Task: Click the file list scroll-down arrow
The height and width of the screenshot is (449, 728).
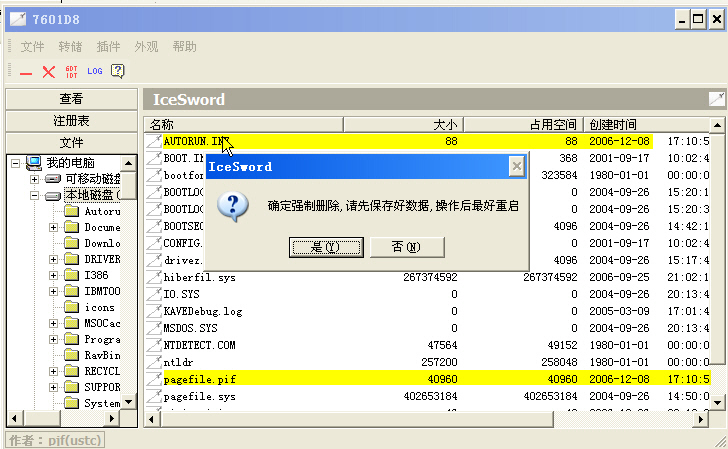Action: [717, 402]
